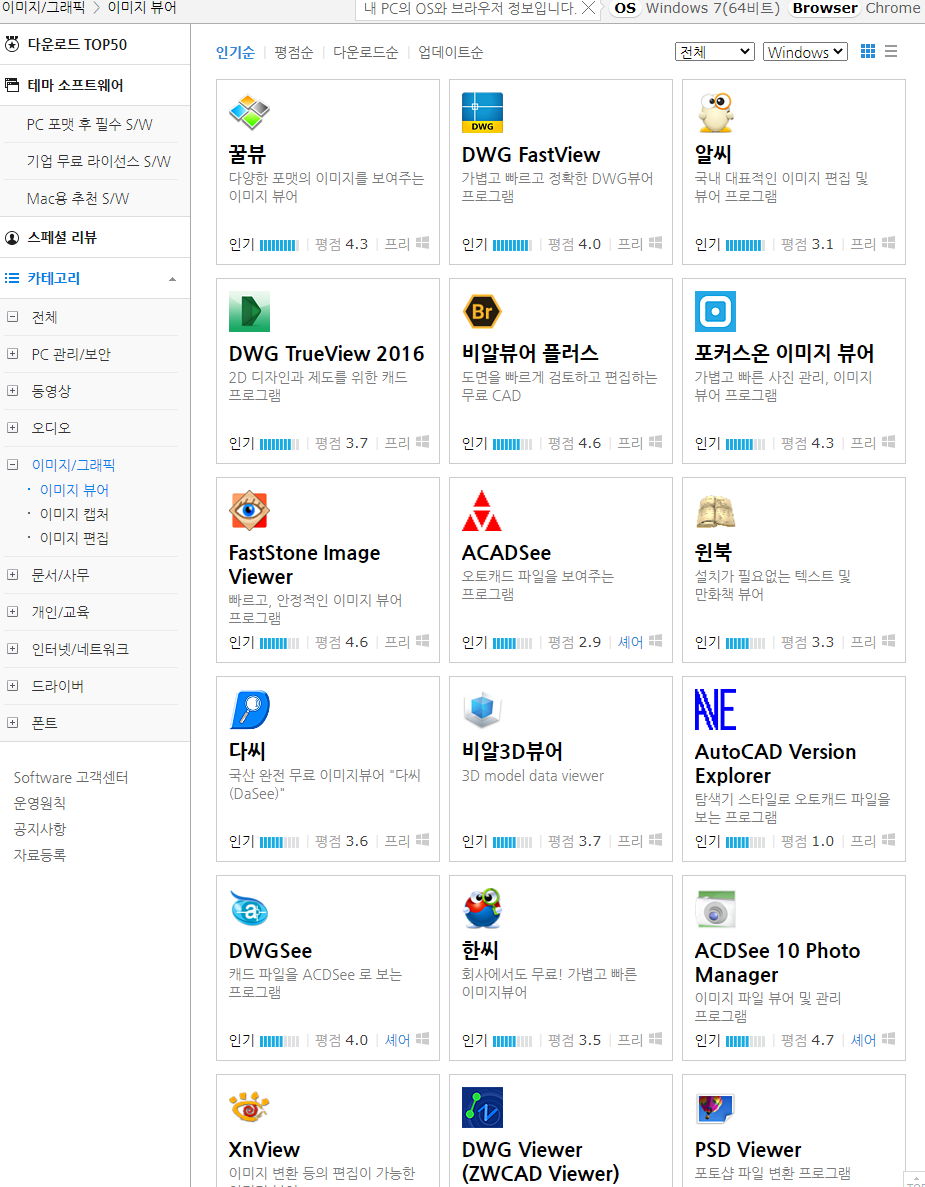Open the FastStone Image Viewer eye icon

coord(249,510)
